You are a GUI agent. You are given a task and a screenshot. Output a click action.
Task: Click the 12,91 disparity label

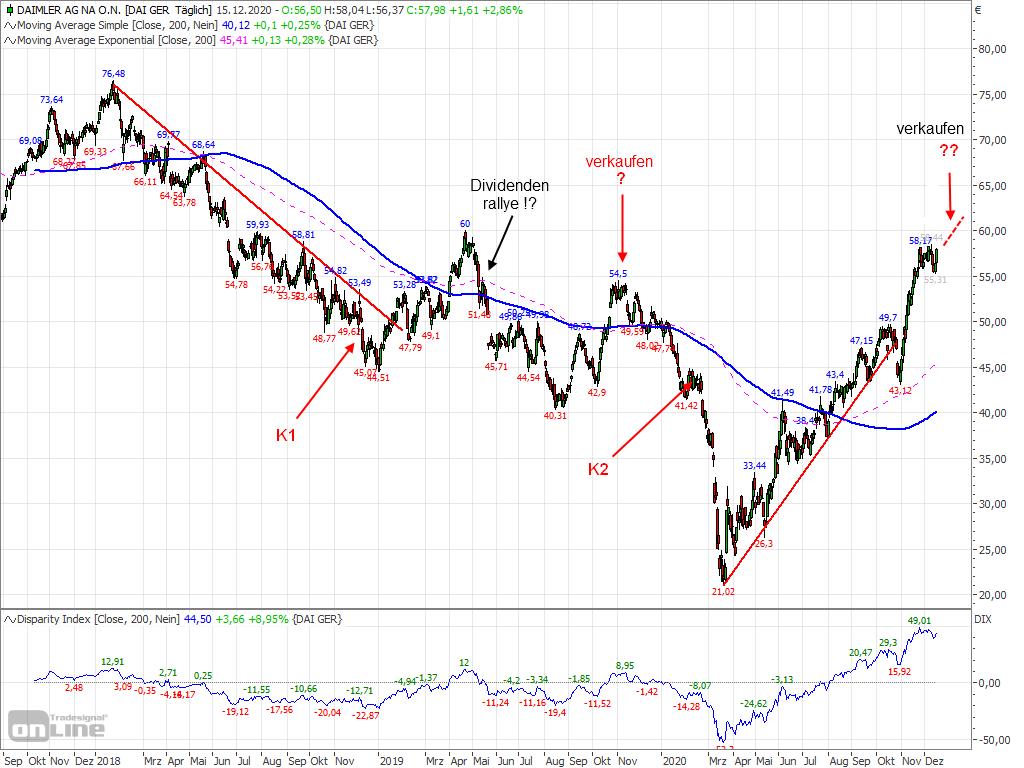pos(112,662)
